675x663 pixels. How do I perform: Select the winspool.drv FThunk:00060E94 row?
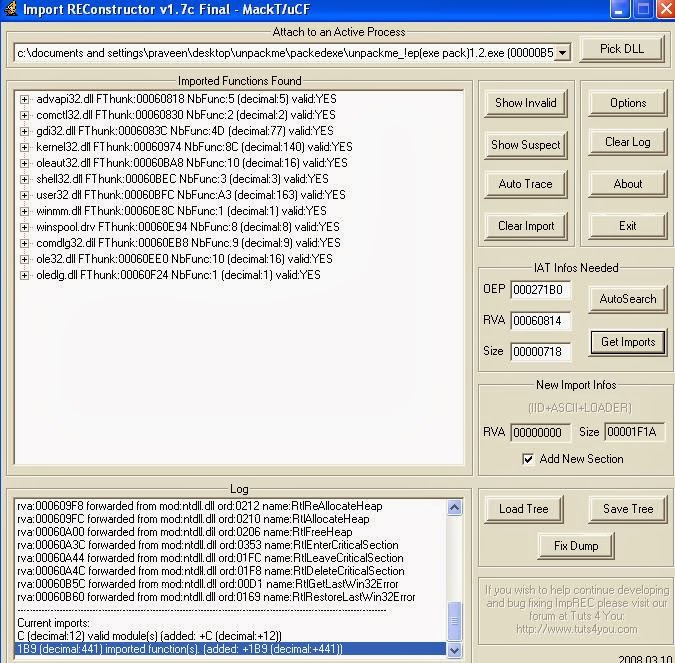(188, 227)
